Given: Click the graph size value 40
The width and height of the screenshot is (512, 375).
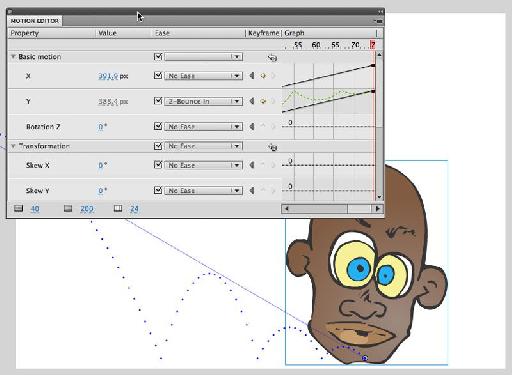Looking at the screenshot, I should coord(35,209).
